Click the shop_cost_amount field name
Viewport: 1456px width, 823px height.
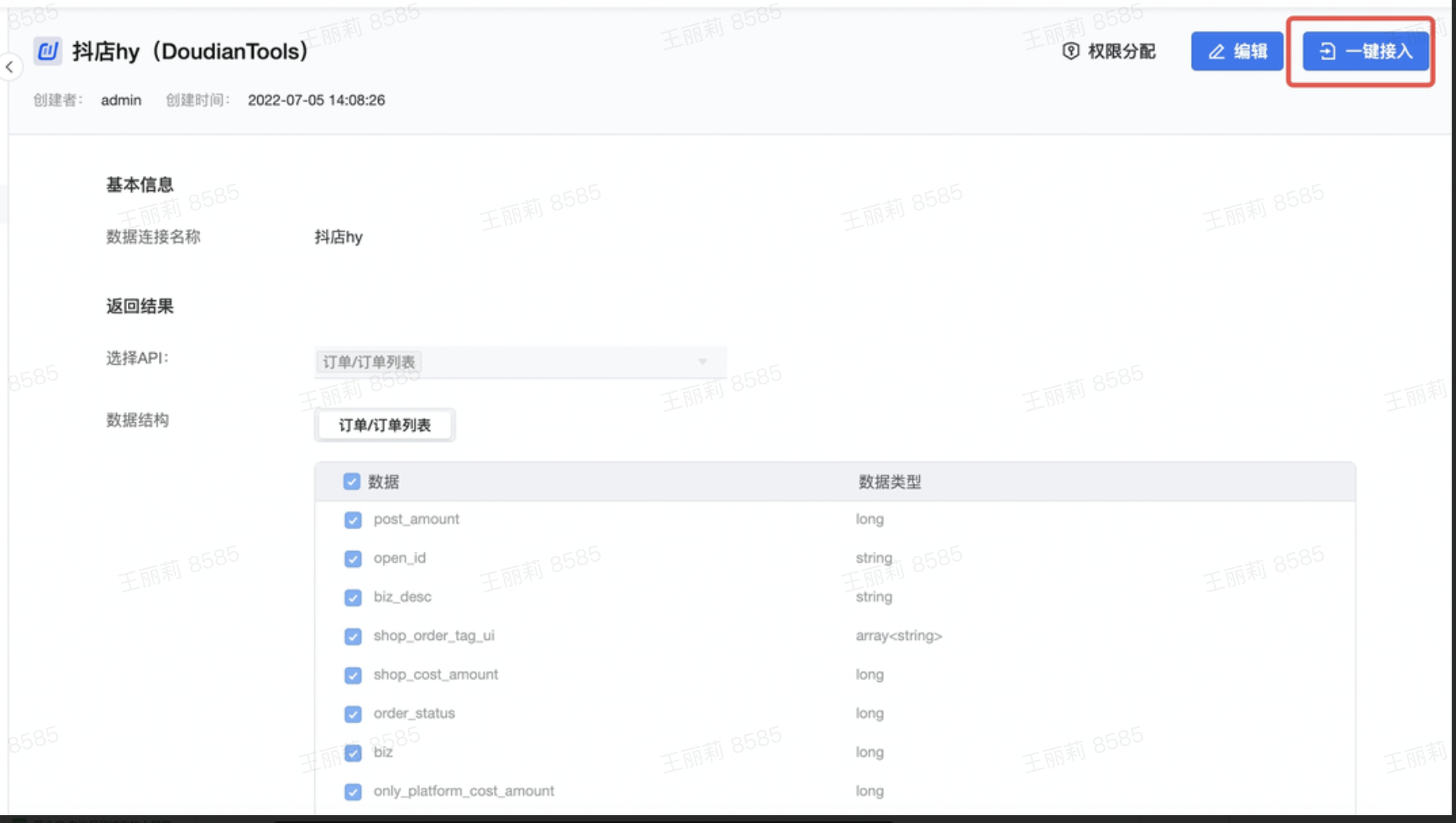pyautogui.click(x=436, y=674)
